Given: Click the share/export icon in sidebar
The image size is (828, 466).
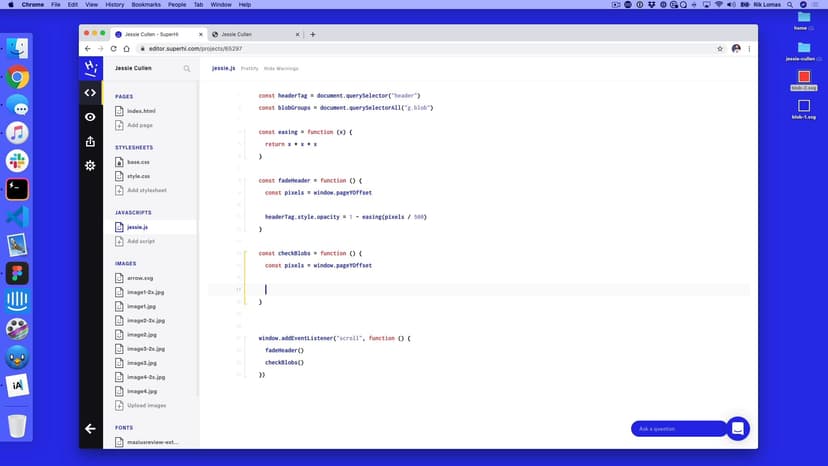Looking at the screenshot, I should [90, 141].
